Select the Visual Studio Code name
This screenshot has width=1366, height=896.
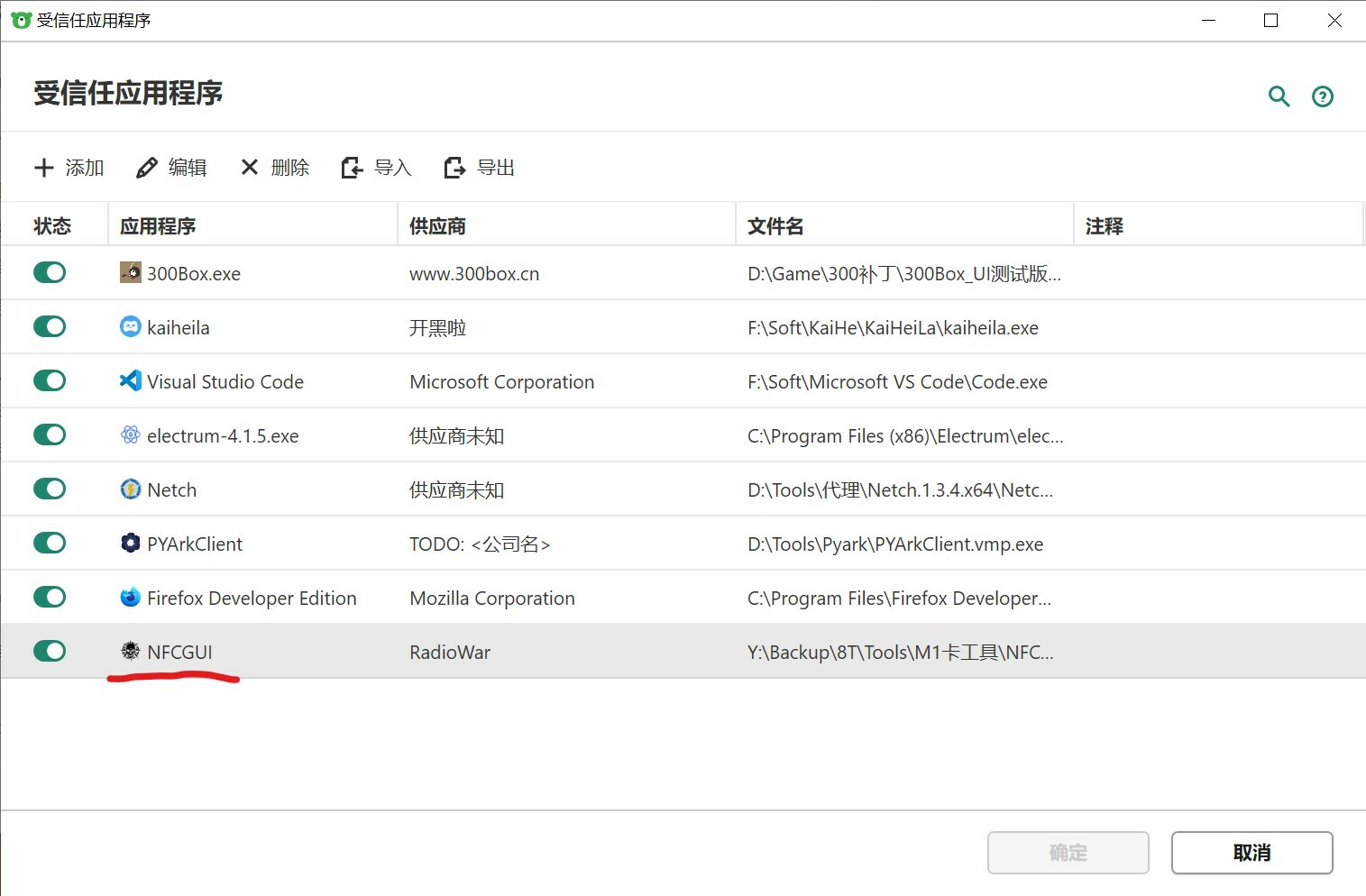(225, 382)
